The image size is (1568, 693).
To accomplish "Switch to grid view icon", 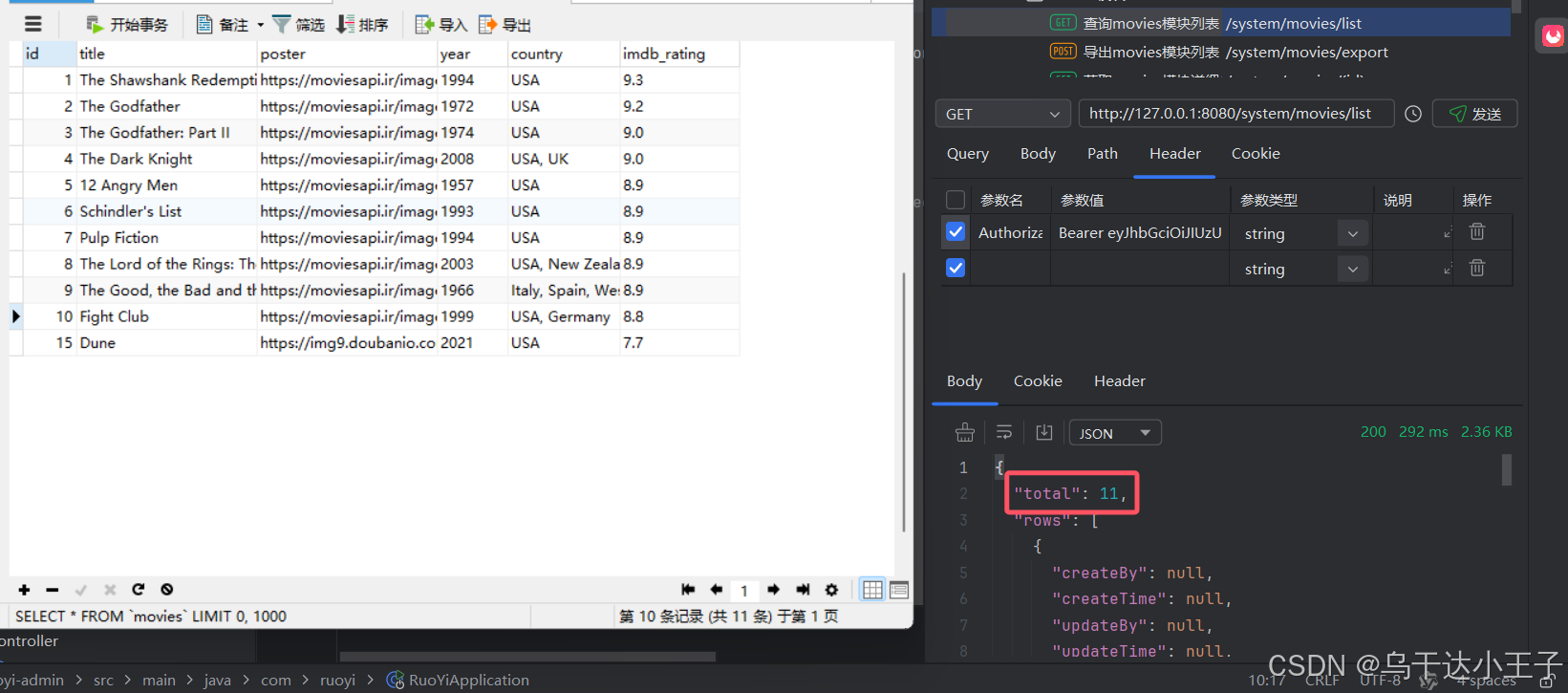I will pos(872,590).
